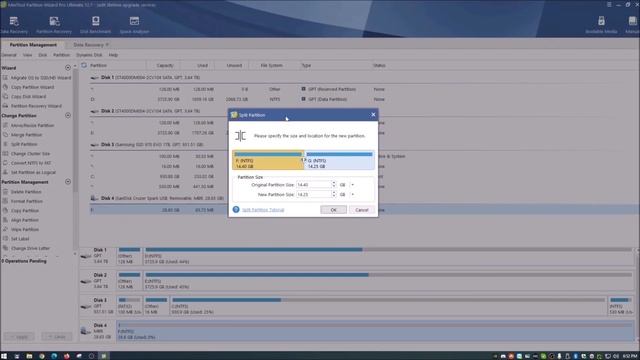The width and height of the screenshot is (640, 360).
Task: Open File Explorer from the taskbar
Action: (x=29, y=356)
